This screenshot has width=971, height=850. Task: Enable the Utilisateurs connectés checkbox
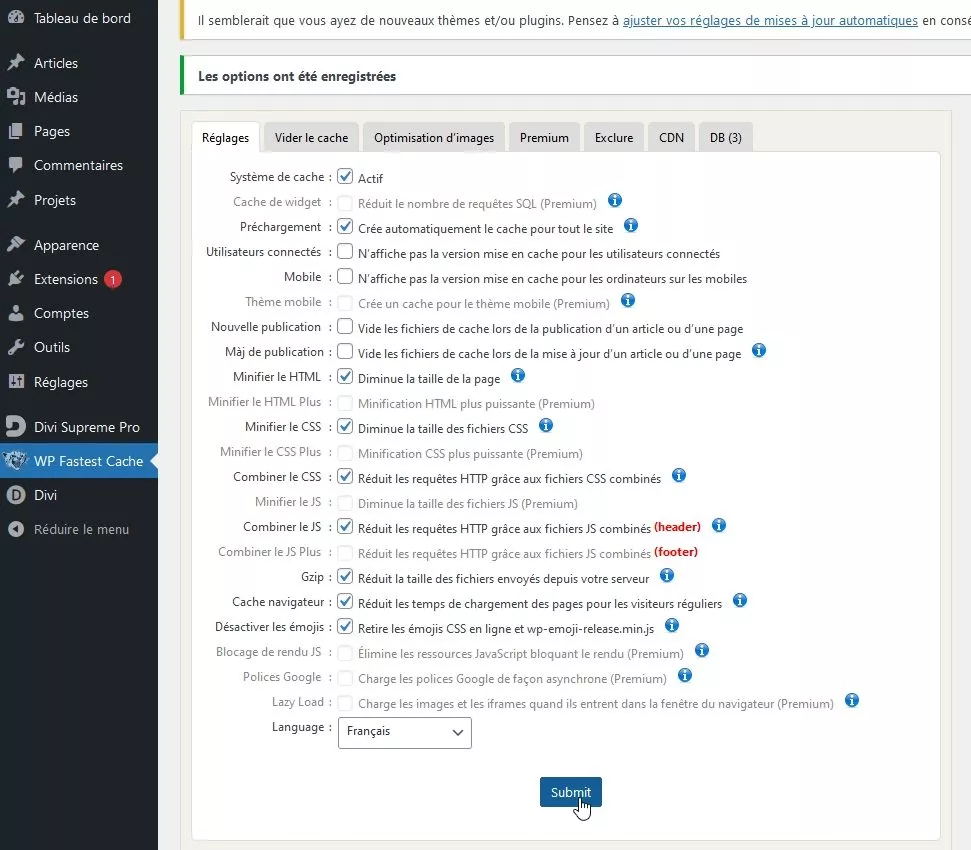coord(345,251)
